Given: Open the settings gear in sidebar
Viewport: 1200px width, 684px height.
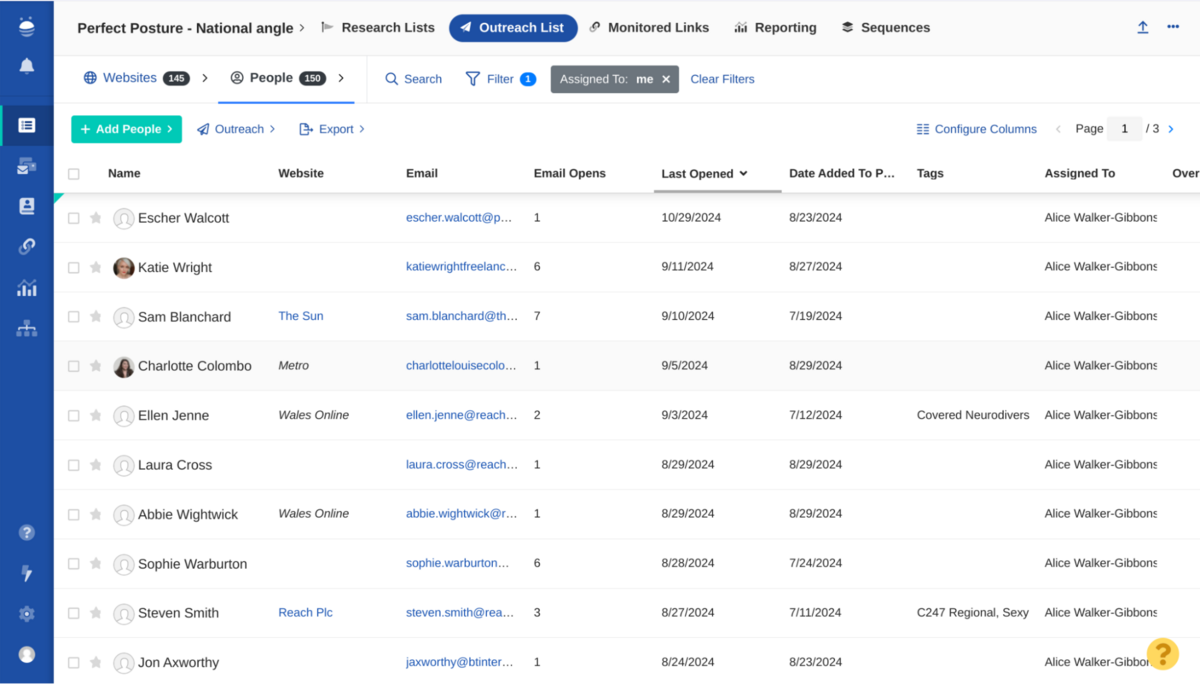Looking at the screenshot, I should click(x=27, y=614).
